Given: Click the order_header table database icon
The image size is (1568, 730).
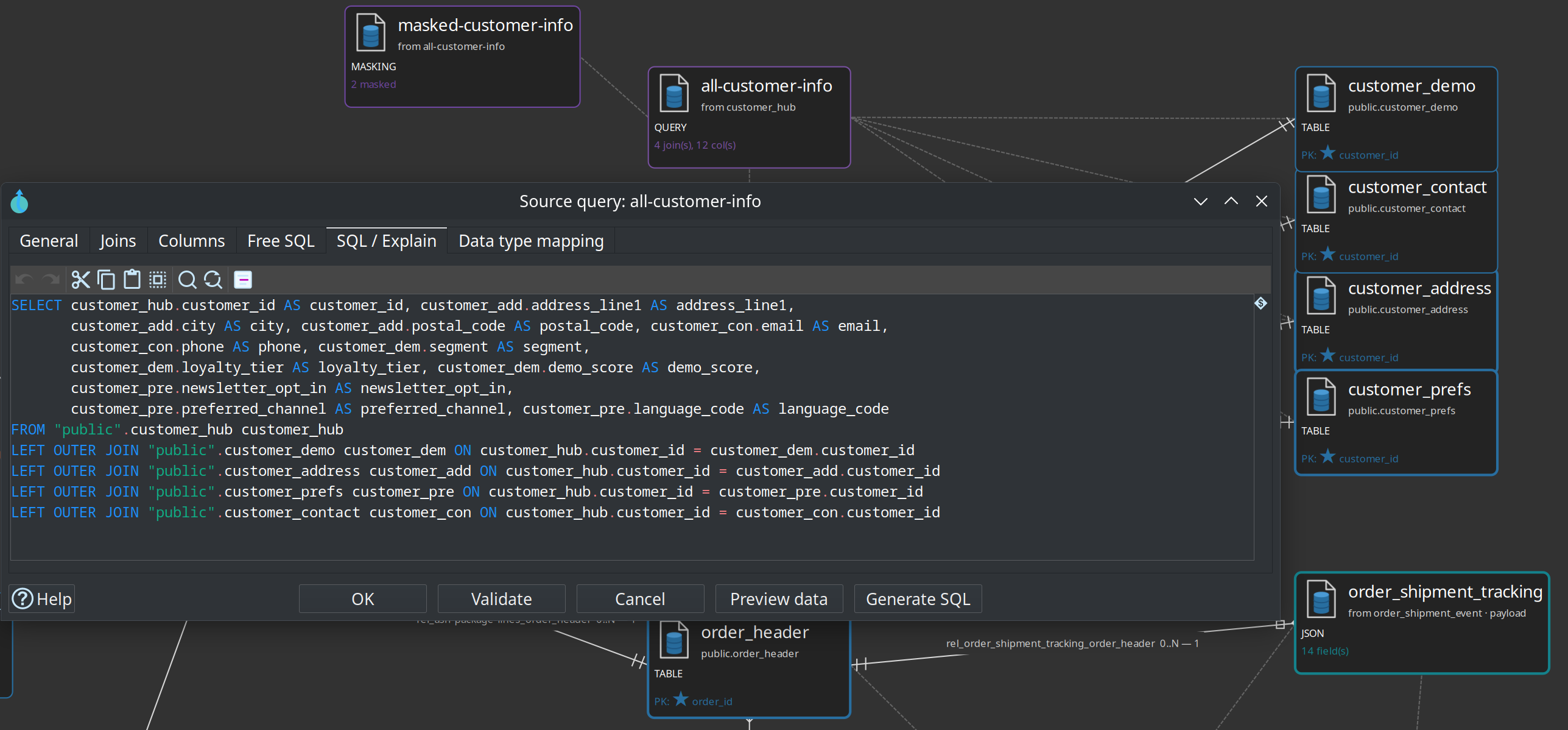Looking at the screenshot, I should 674,639.
